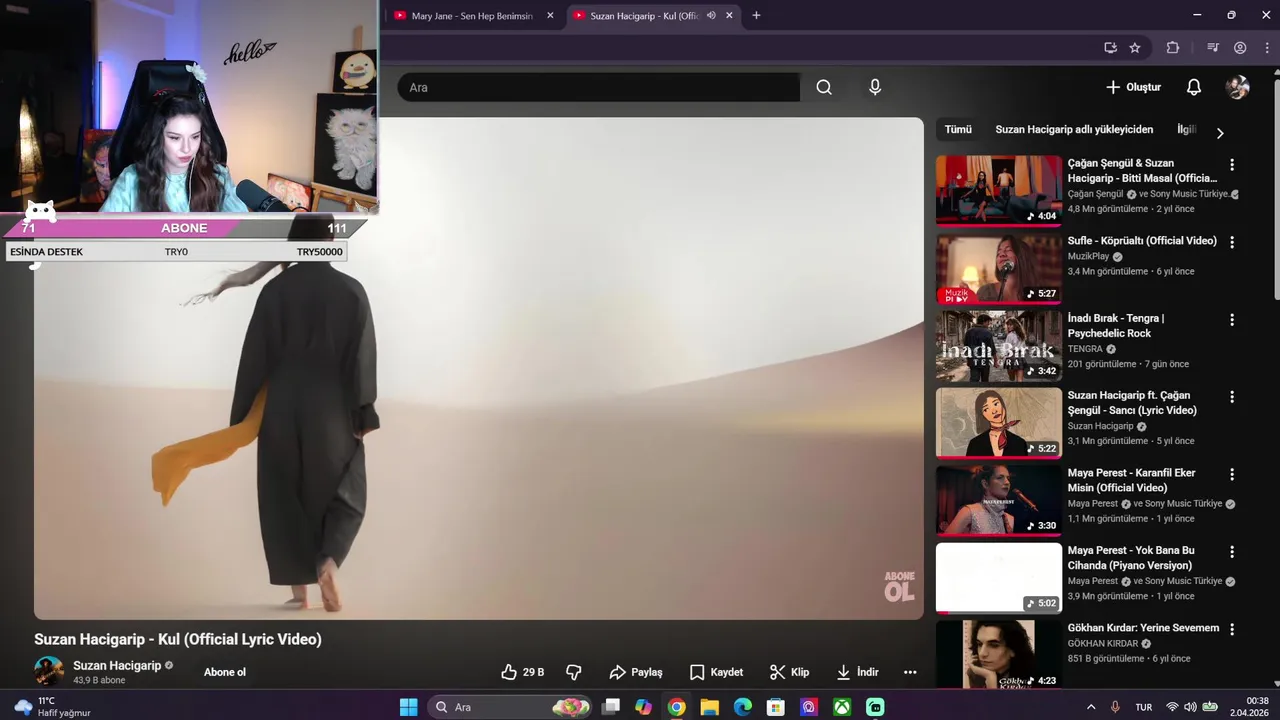Click the install app icon in address bar
1280x720 pixels.
(x=1110, y=47)
